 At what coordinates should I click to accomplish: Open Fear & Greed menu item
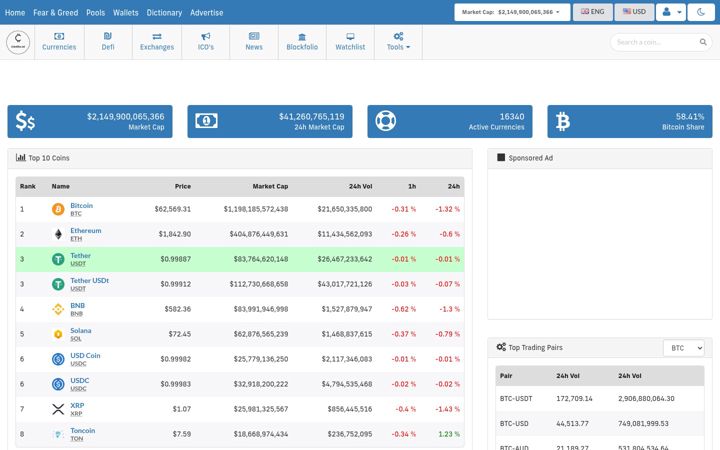click(56, 13)
